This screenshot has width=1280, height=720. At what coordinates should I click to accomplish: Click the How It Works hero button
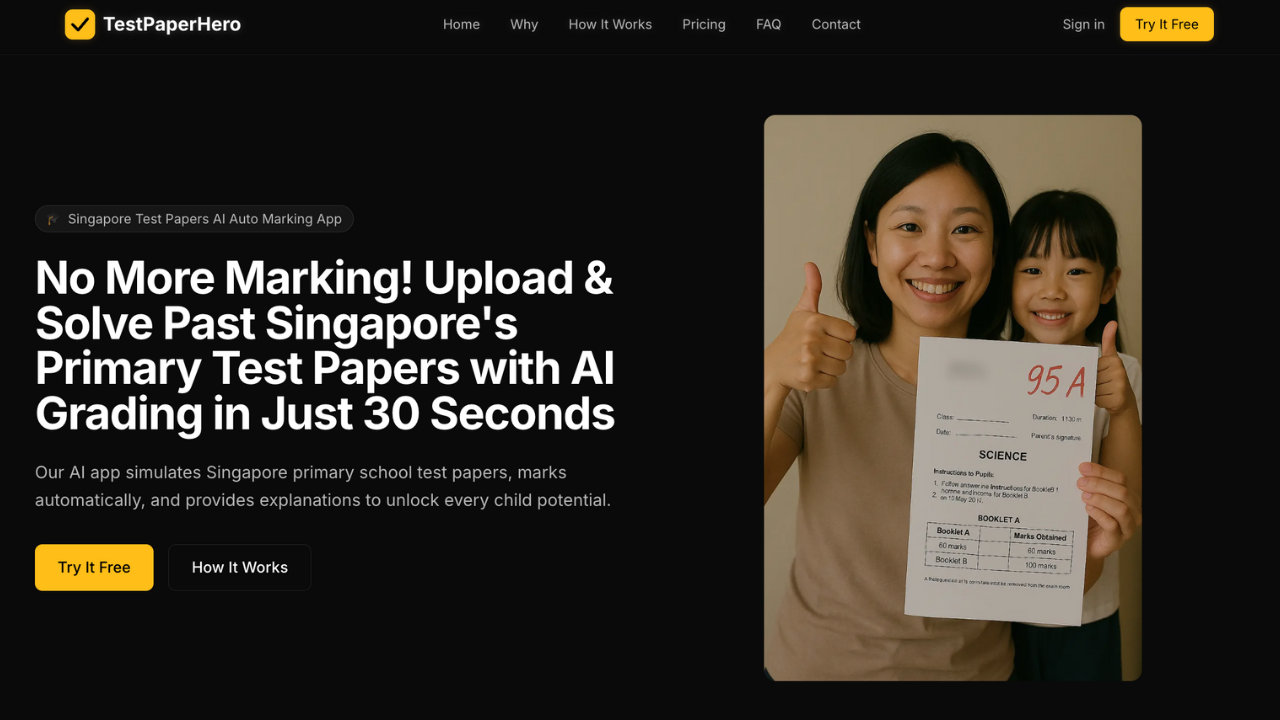[x=240, y=567]
